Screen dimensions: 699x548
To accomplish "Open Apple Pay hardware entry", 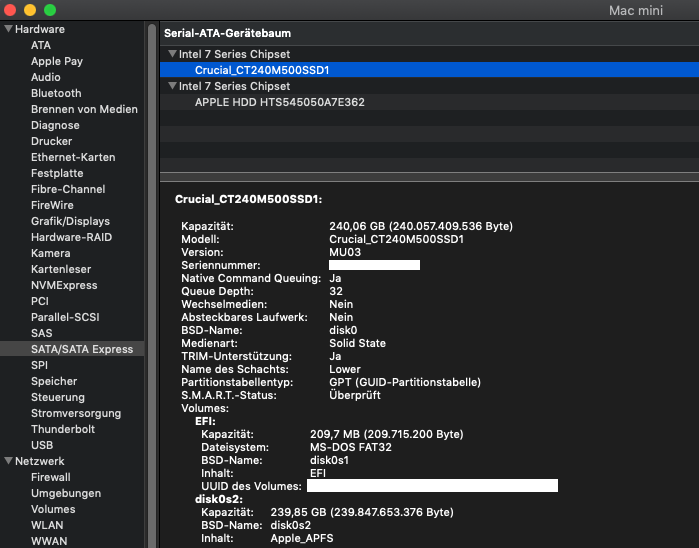I will click(57, 61).
